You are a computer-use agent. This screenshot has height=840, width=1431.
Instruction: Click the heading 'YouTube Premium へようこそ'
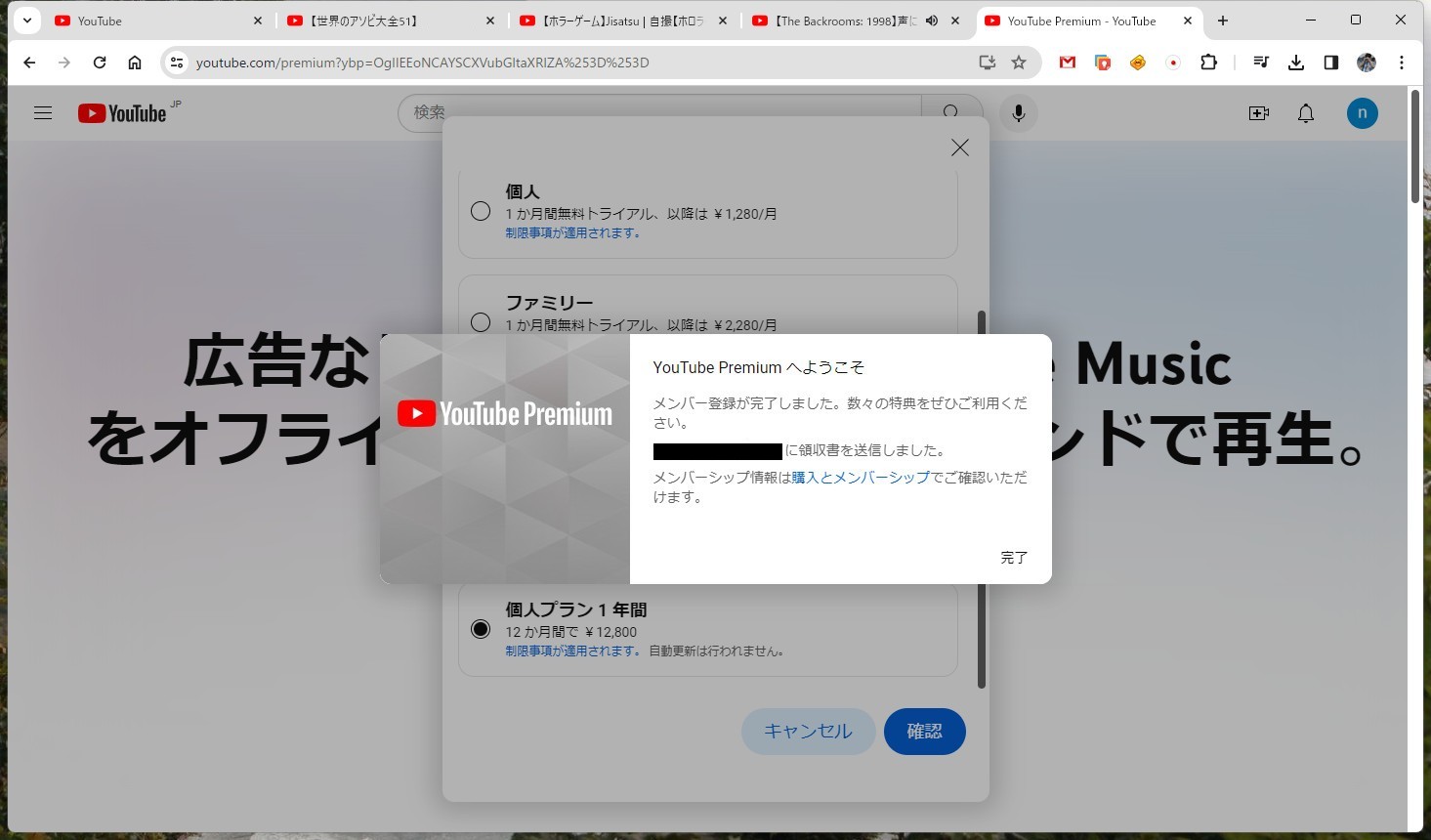point(759,367)
